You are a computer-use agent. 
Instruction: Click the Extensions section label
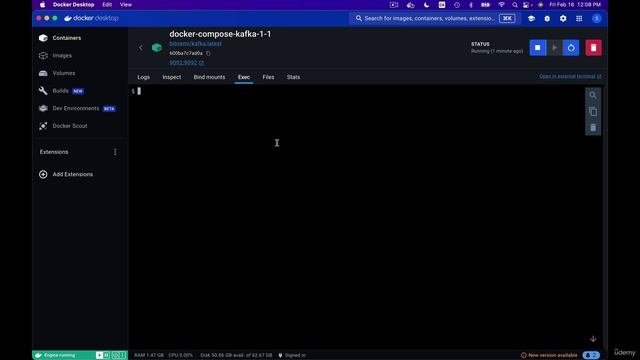pos(54,152)
